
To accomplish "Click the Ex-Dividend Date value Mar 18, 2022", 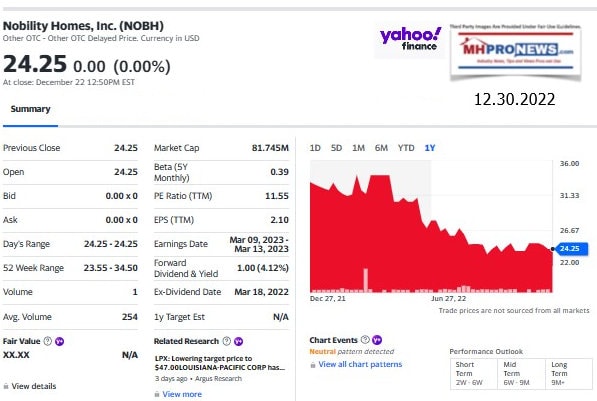I will point(261,292).
